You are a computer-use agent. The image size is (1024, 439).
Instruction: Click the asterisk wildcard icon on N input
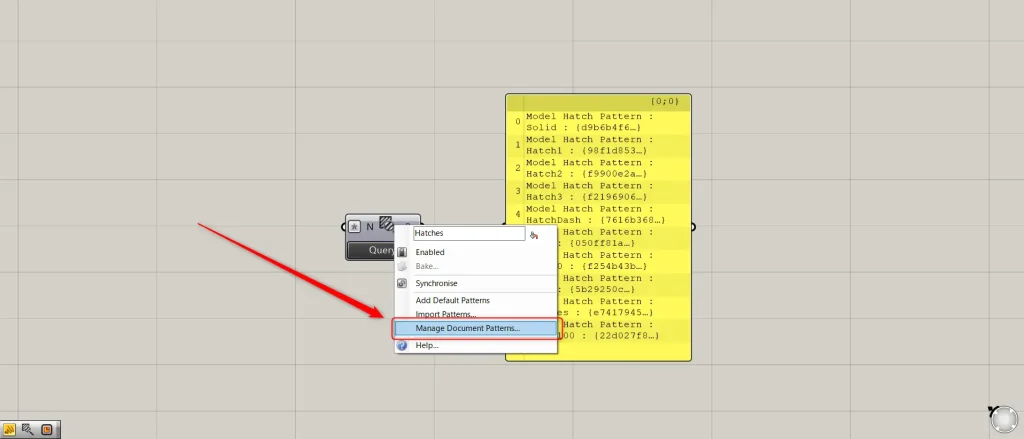tap(355, 227)
